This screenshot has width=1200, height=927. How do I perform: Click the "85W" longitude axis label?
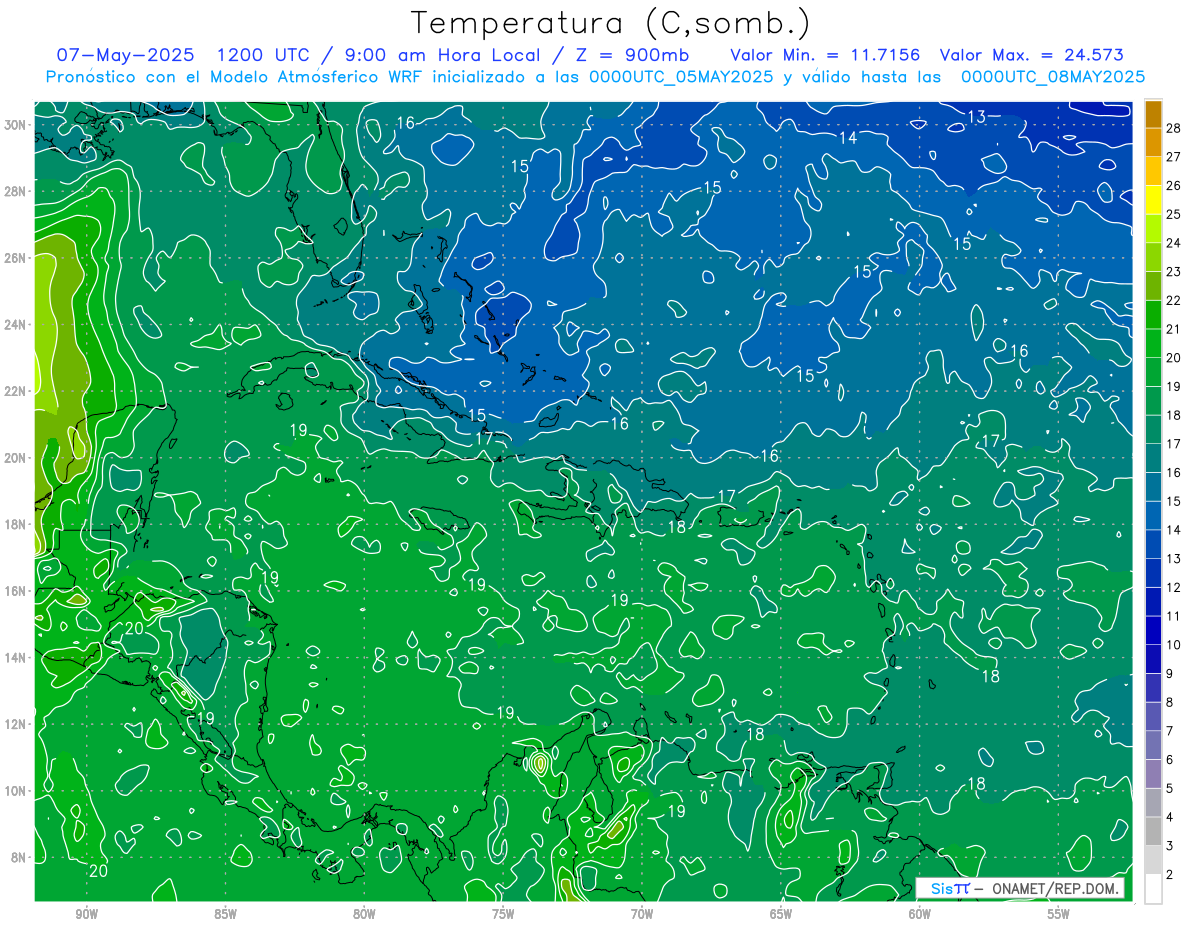point(225,915)
